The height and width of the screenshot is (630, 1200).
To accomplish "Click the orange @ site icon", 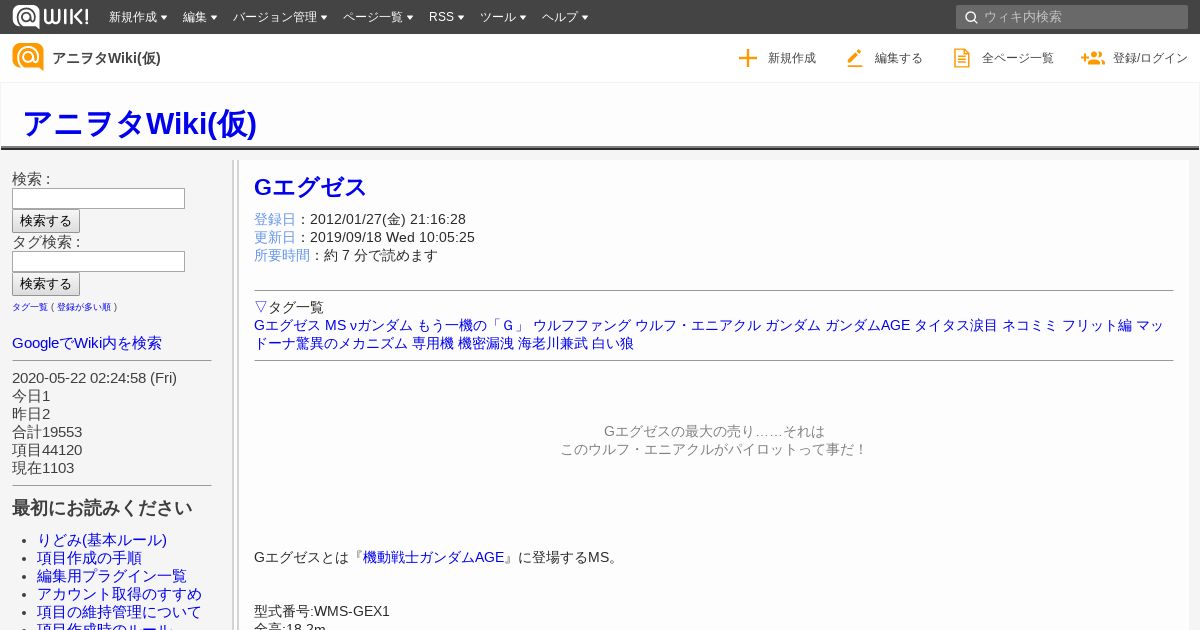I will coord(28,57).
